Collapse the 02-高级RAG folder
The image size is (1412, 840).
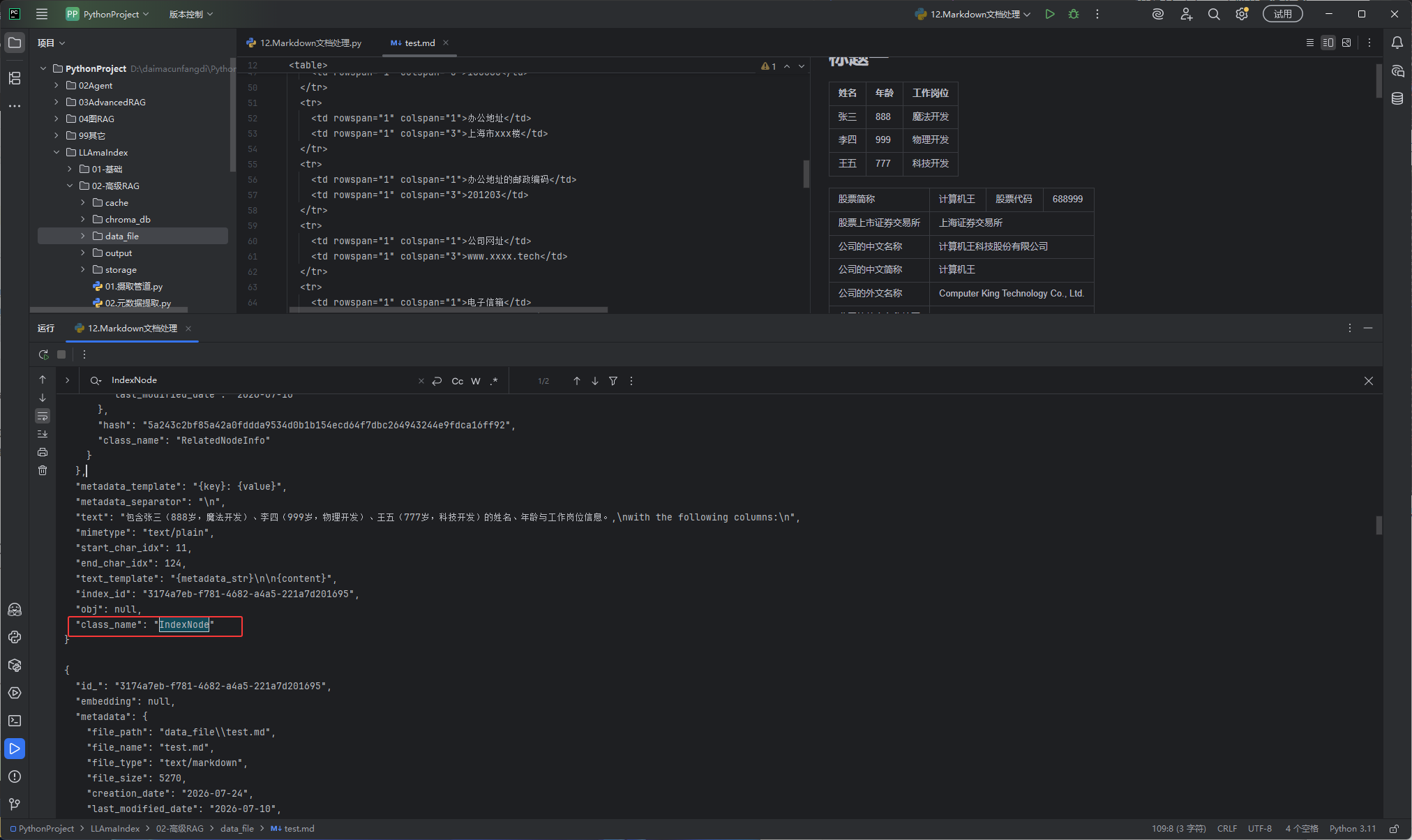[70, 186]
